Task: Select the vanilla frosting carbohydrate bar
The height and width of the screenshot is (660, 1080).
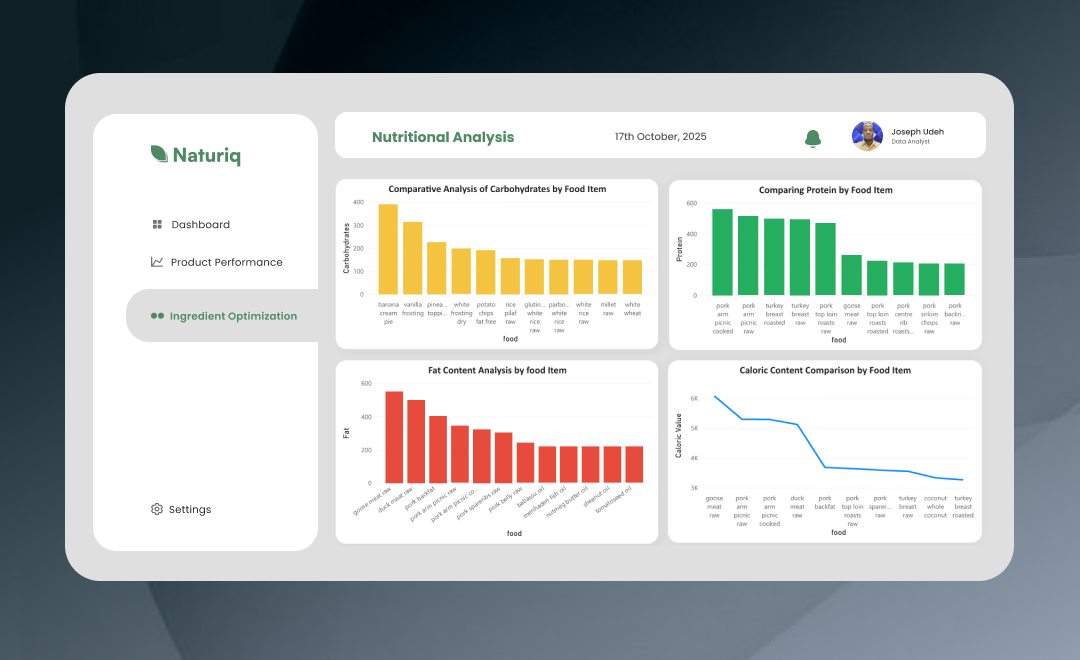Action: click(413, 258)
